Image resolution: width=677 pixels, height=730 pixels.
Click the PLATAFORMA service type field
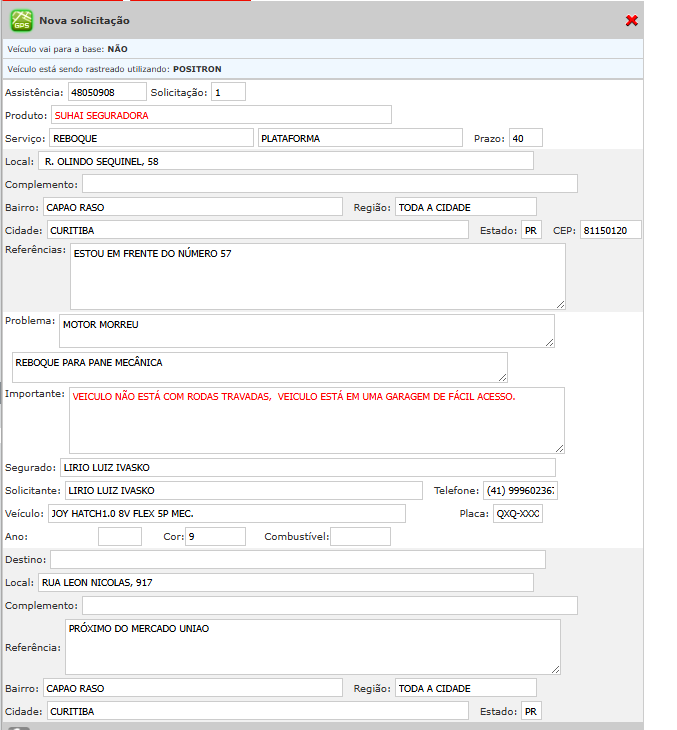[360, 138]
